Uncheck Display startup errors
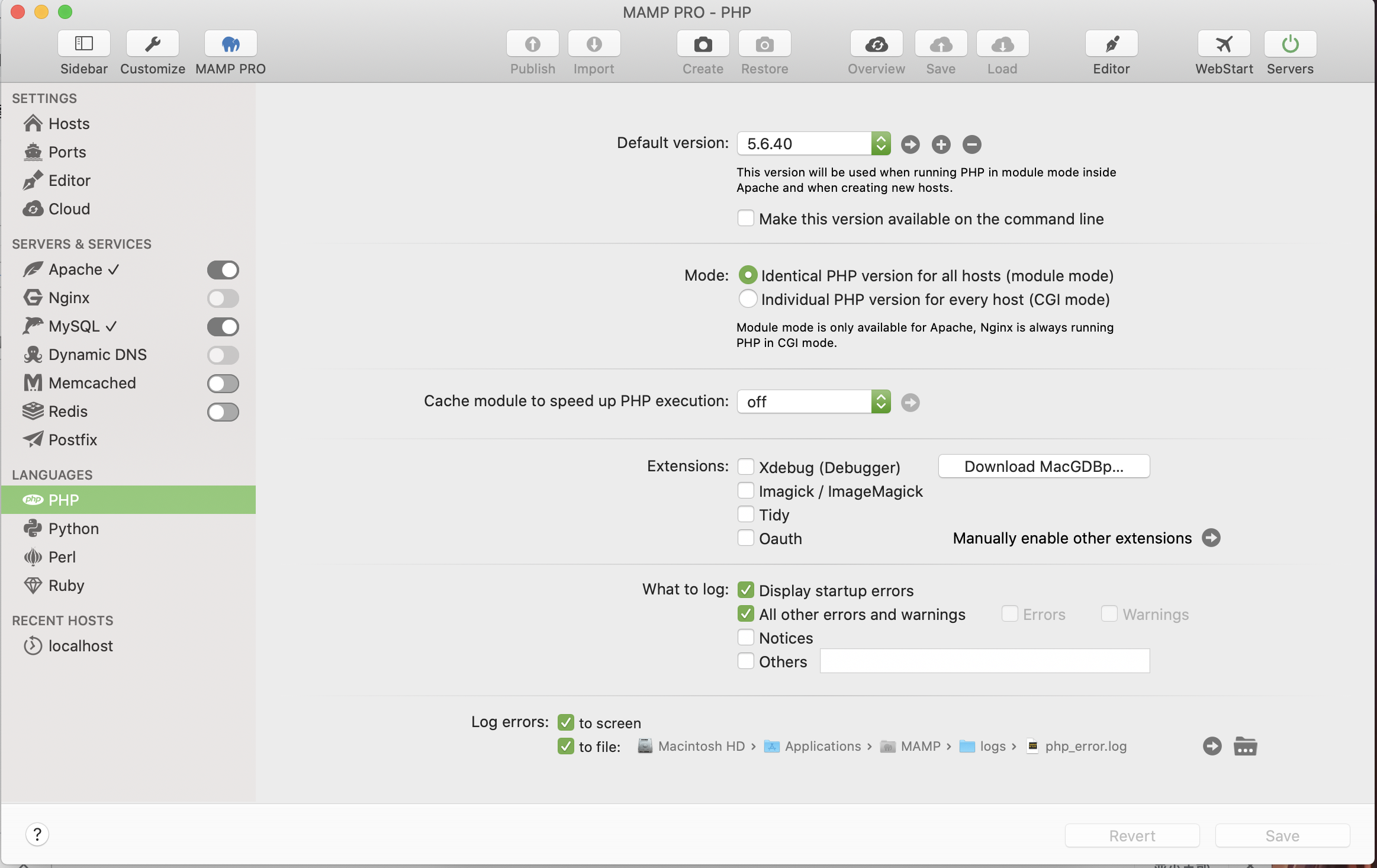 [x=746, y=590]
